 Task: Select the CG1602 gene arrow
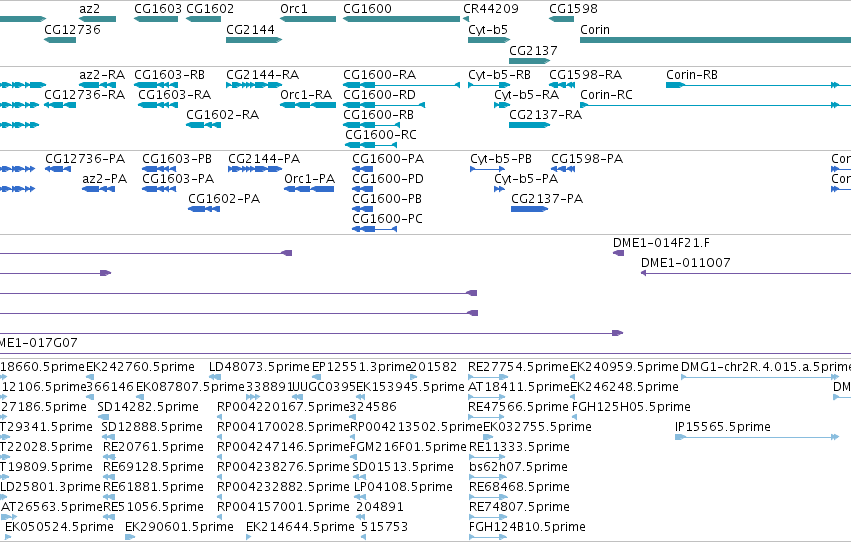pyautogui.click(x=204, y=19)
